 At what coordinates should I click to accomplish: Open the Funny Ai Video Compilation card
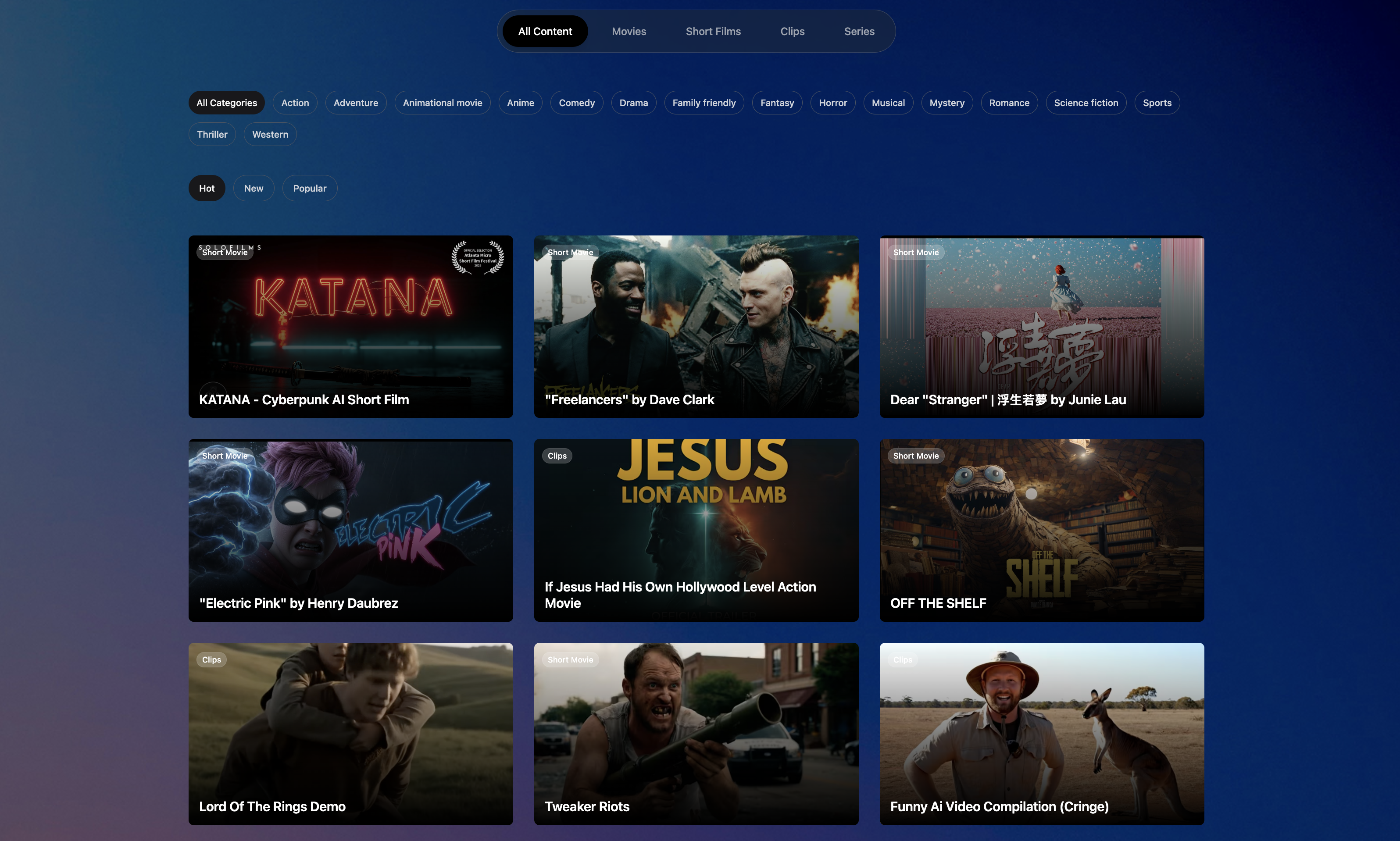point(1042,733)
